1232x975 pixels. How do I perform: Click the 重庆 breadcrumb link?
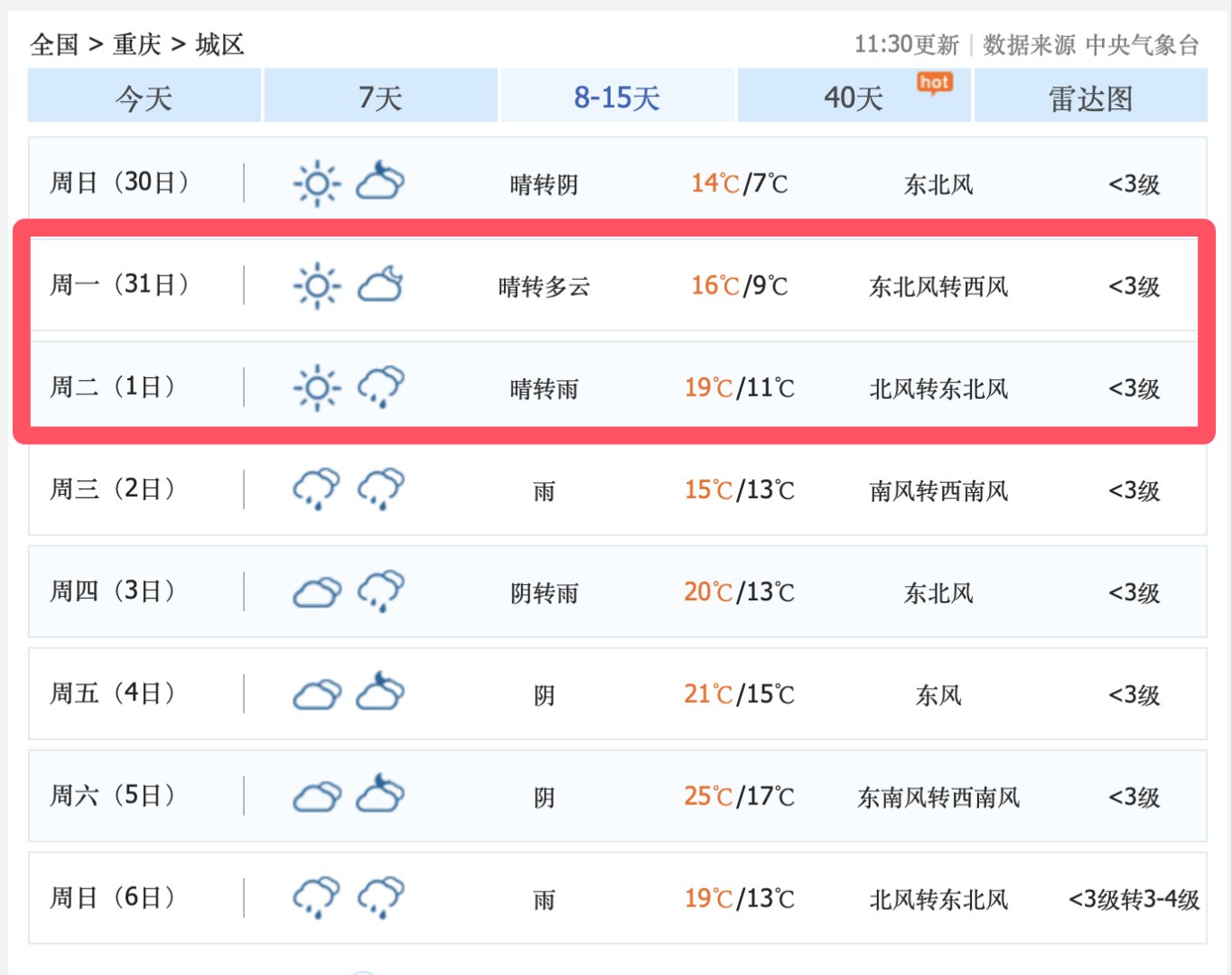click(136, 44)
